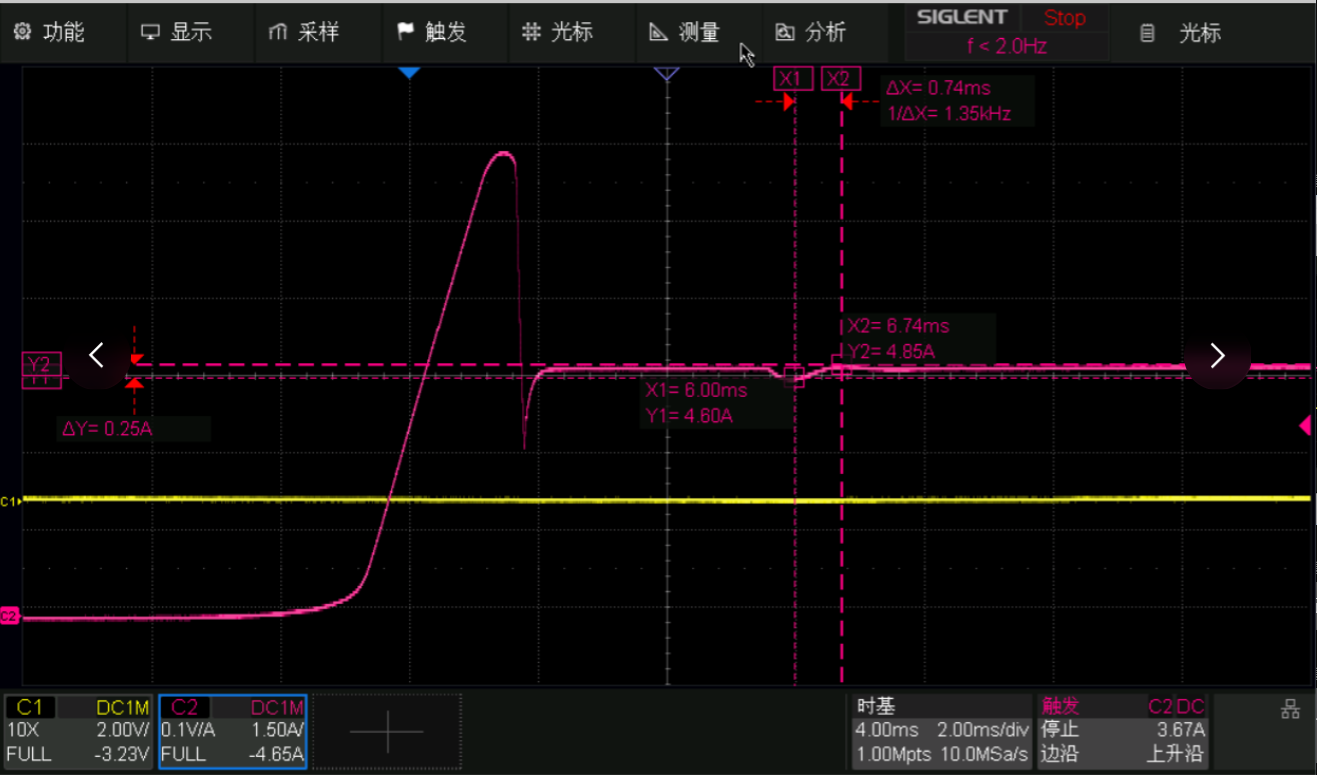Go to next image with right arrow
1317x775 pixels.
click(1217, 355)
